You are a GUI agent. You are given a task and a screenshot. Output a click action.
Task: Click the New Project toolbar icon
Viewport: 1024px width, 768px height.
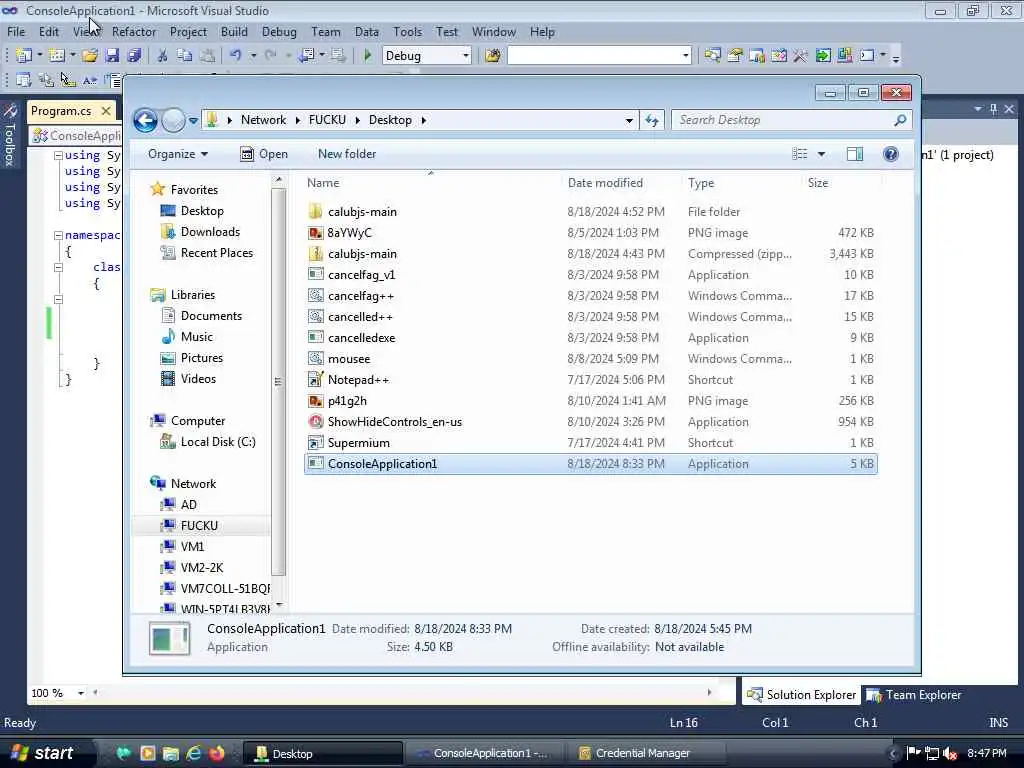[x=24, y=56]
